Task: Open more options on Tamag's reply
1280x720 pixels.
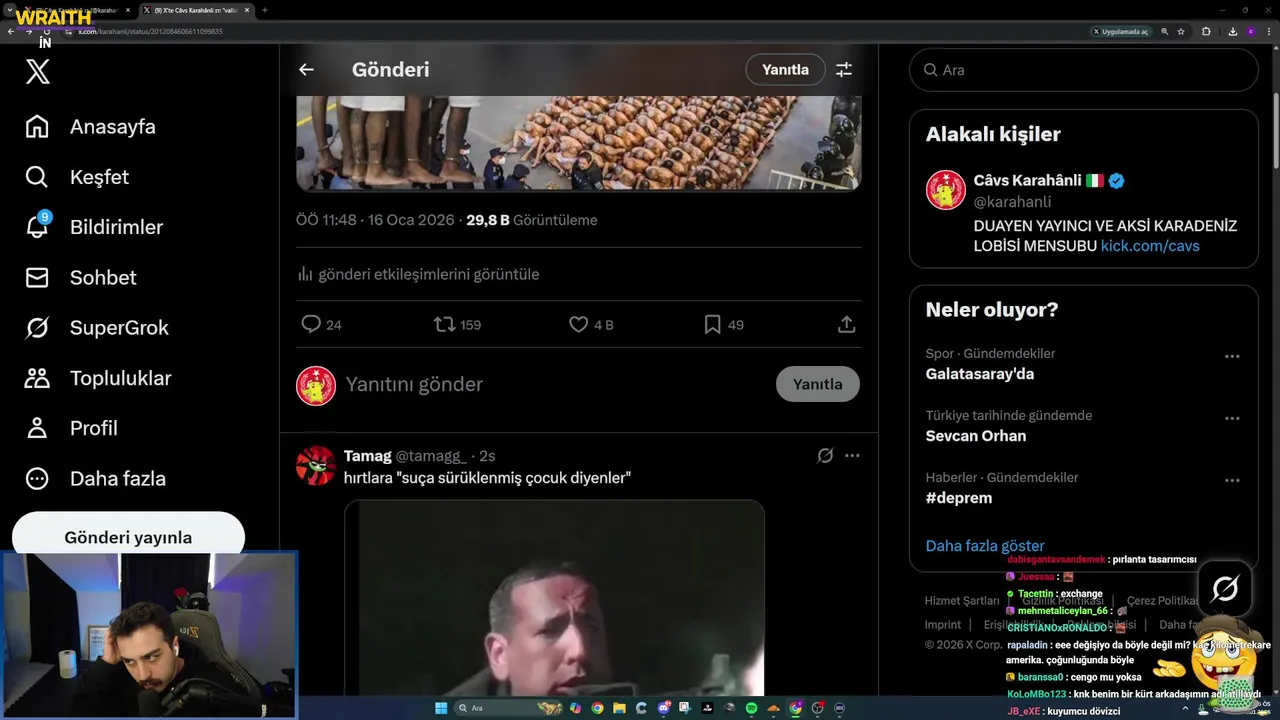Action: point(852,456)
